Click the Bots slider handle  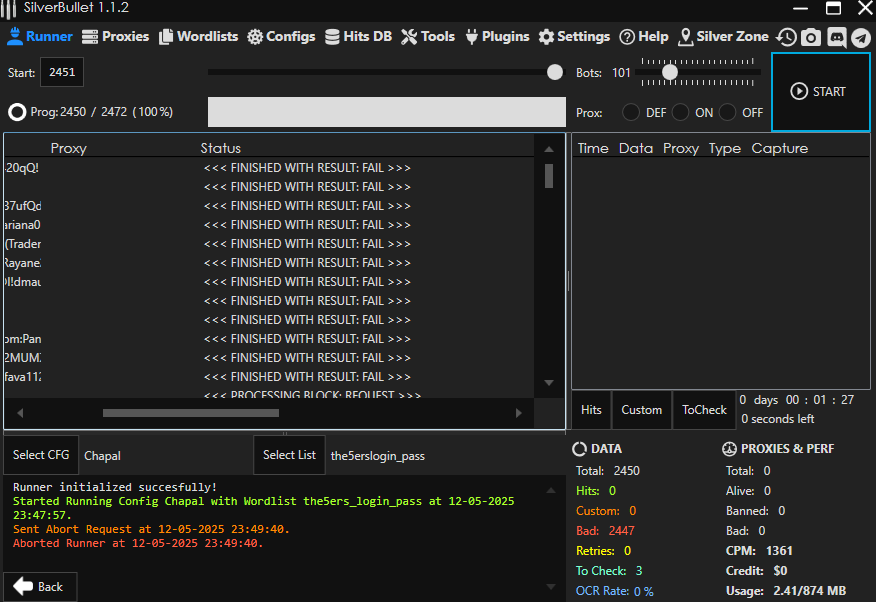670,72
